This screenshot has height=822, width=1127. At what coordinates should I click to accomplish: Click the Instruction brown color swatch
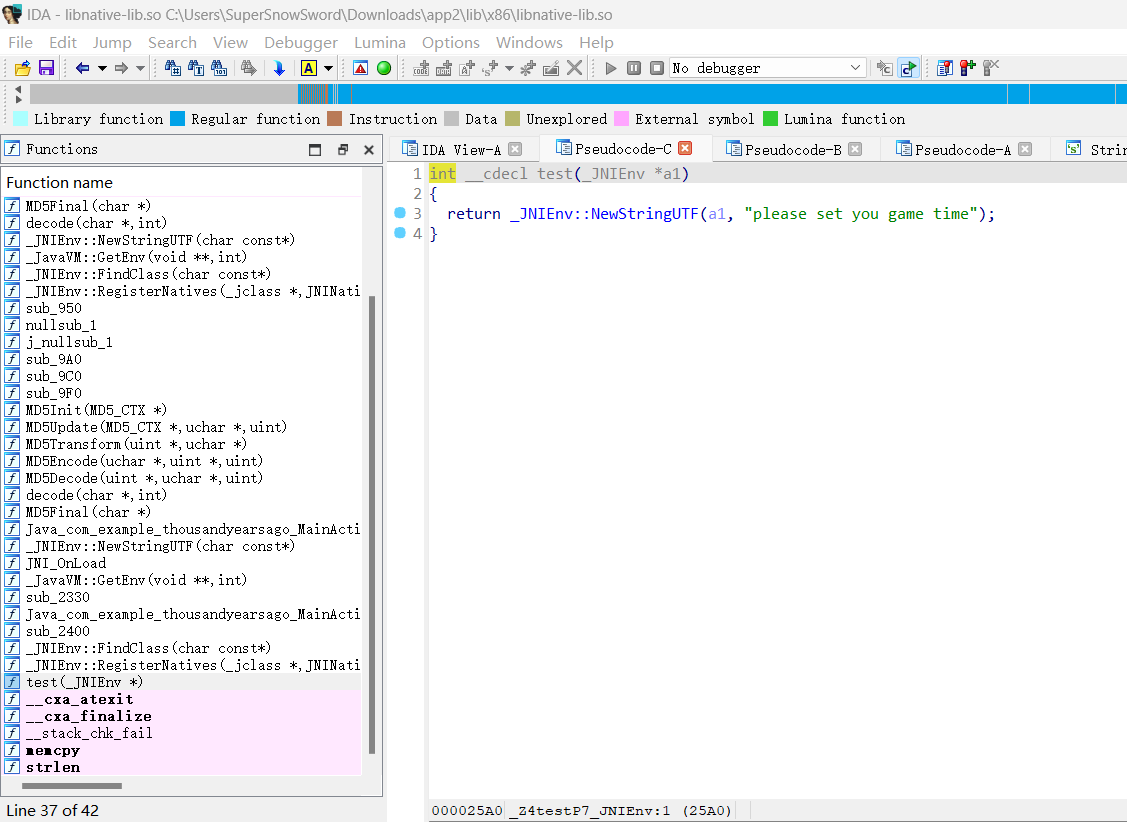coord(334,119)
